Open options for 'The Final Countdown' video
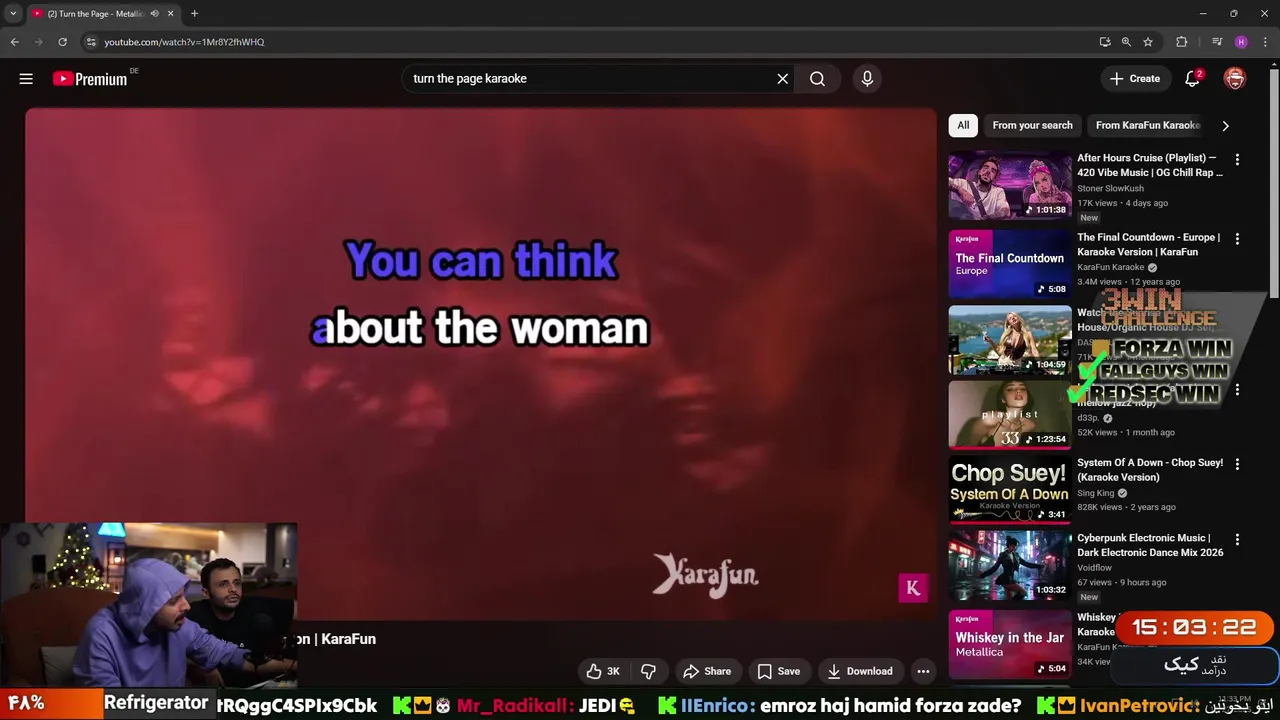 1237,239
